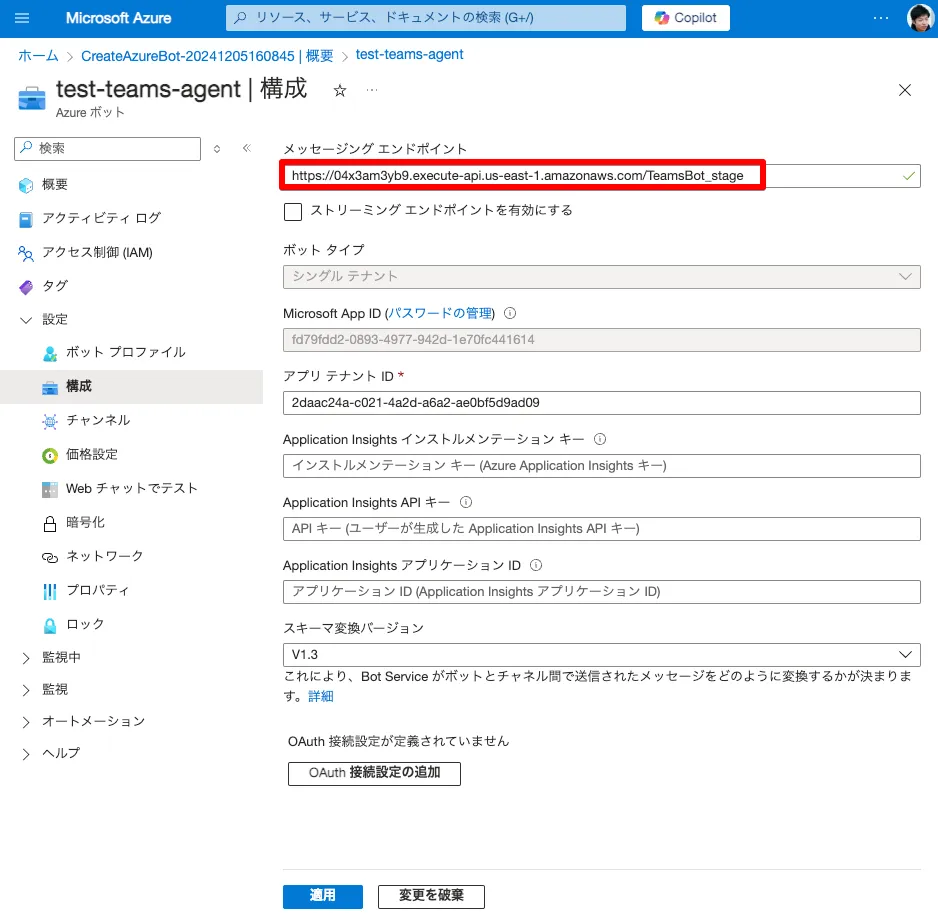Collapse the sidebar with double chevron

(246, 148)
